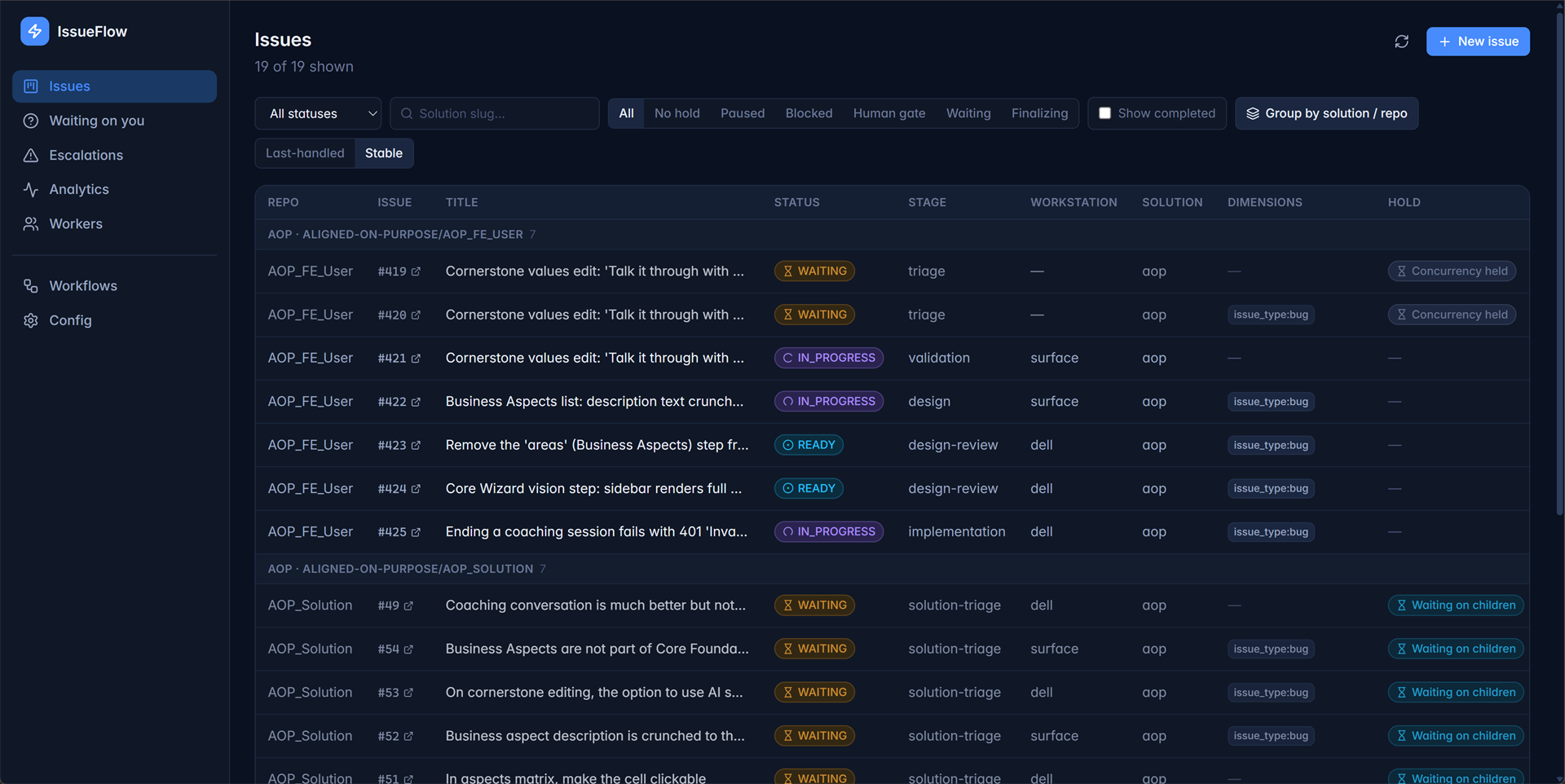Screen dimensions: 1565x784
Task: Collapse the AOP_SOLUTION group header
Action: tap(892, 569)
